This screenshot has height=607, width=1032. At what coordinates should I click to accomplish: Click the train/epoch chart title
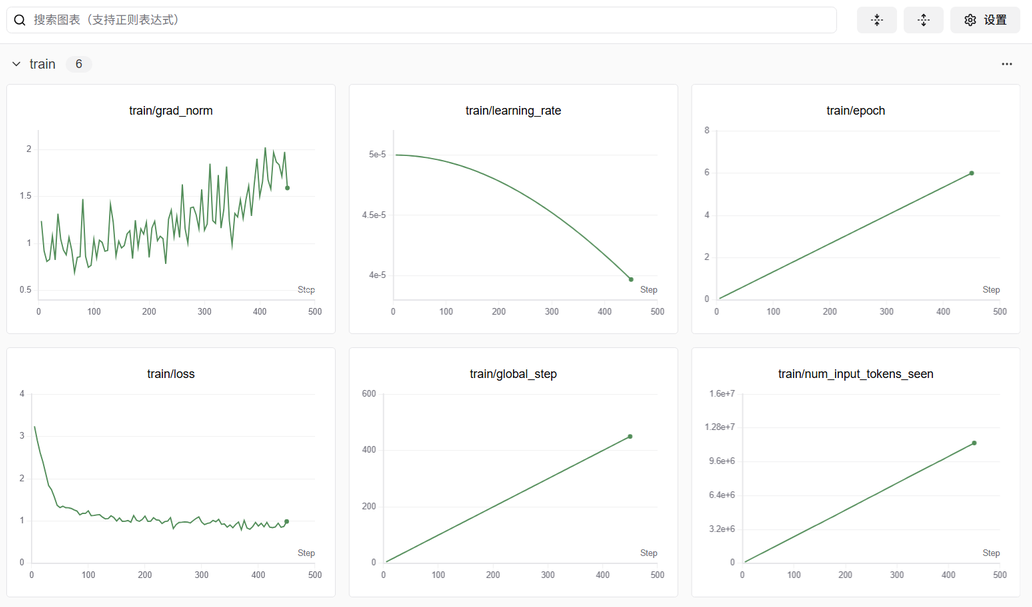click(x=855, y=111)
